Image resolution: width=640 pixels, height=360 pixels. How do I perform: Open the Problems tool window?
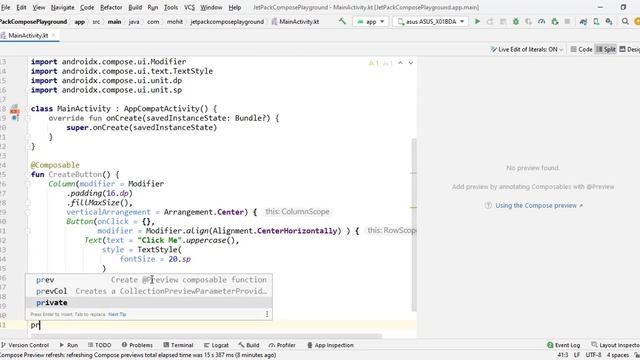[x=137, y=345]
